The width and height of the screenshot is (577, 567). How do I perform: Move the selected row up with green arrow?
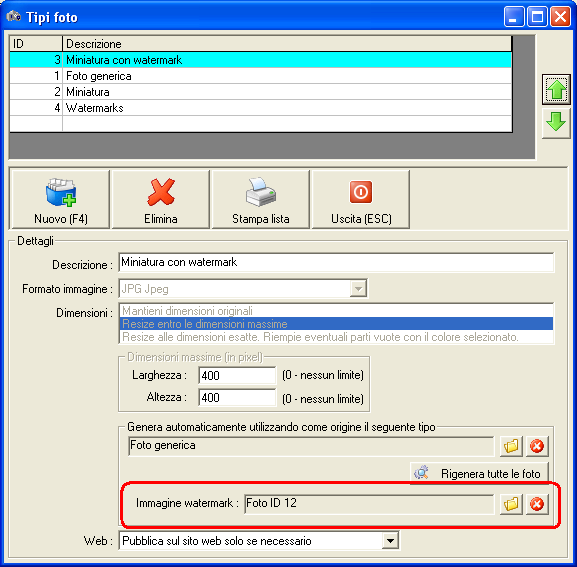[556, 89]
